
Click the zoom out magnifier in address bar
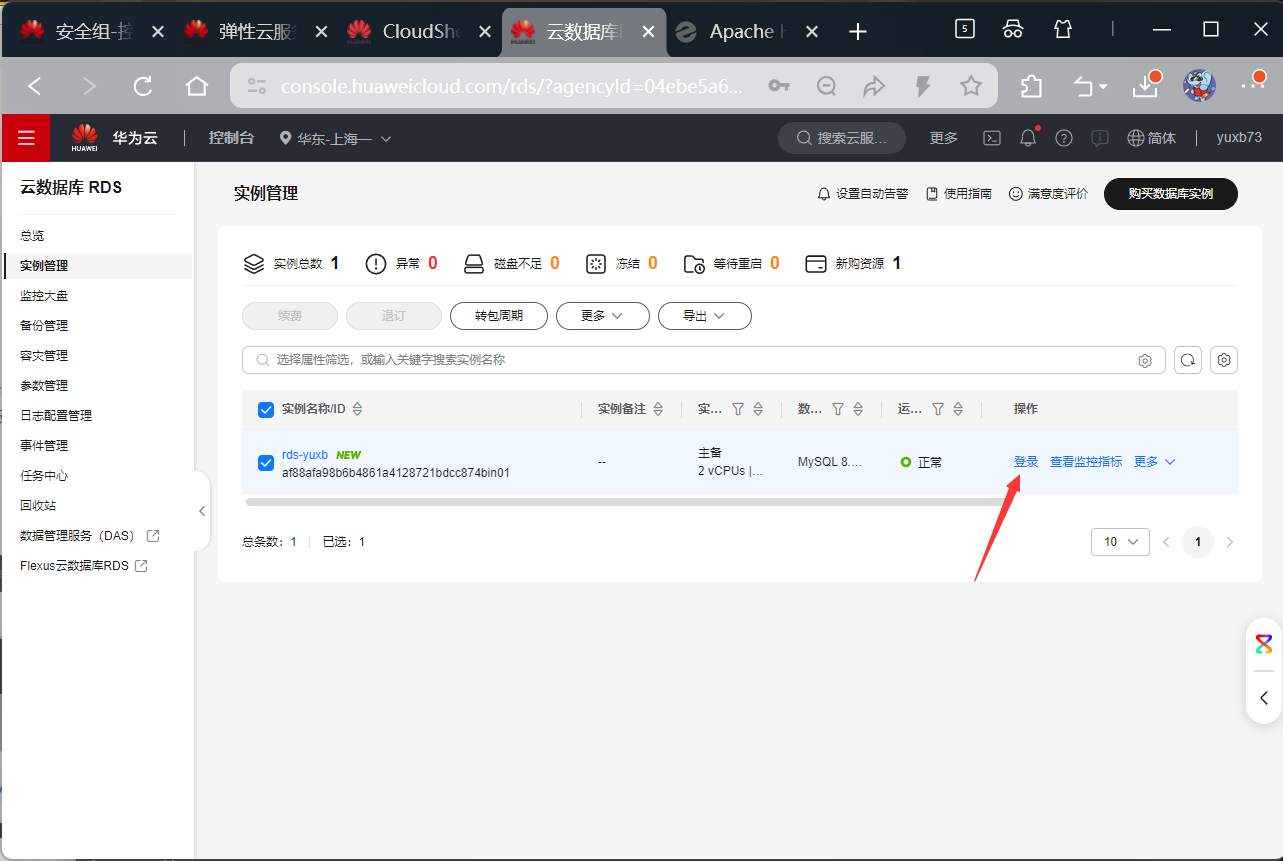coord(826,87)
